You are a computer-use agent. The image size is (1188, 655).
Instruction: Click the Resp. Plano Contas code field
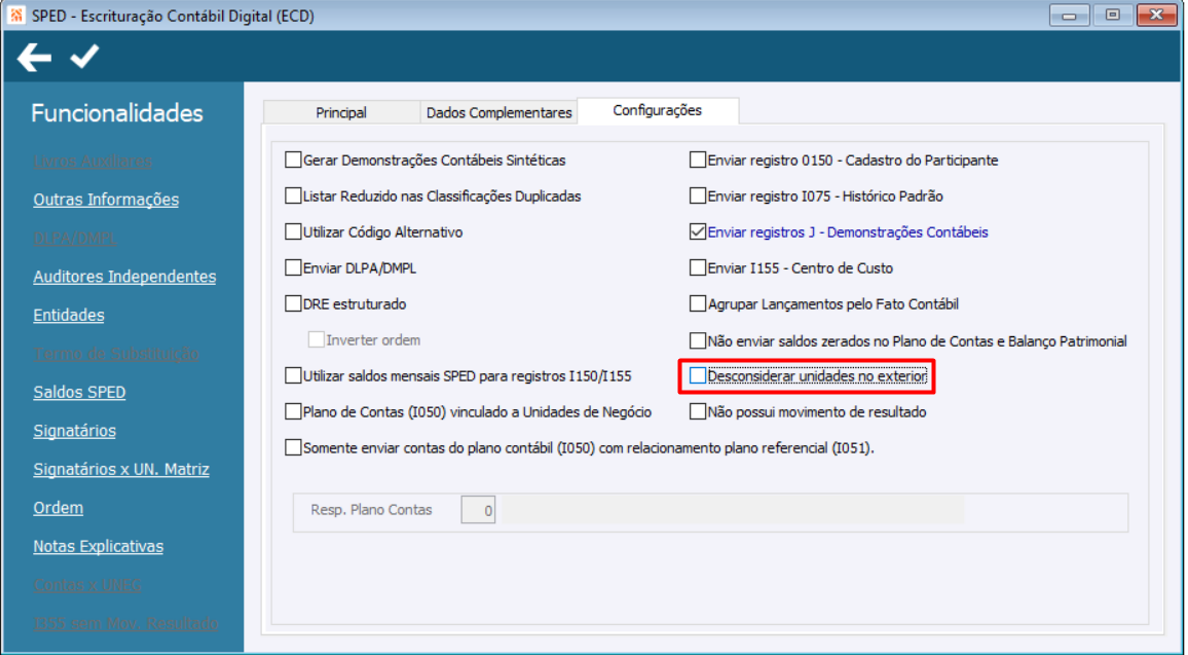pyautogui.click(x=478, y=510)
